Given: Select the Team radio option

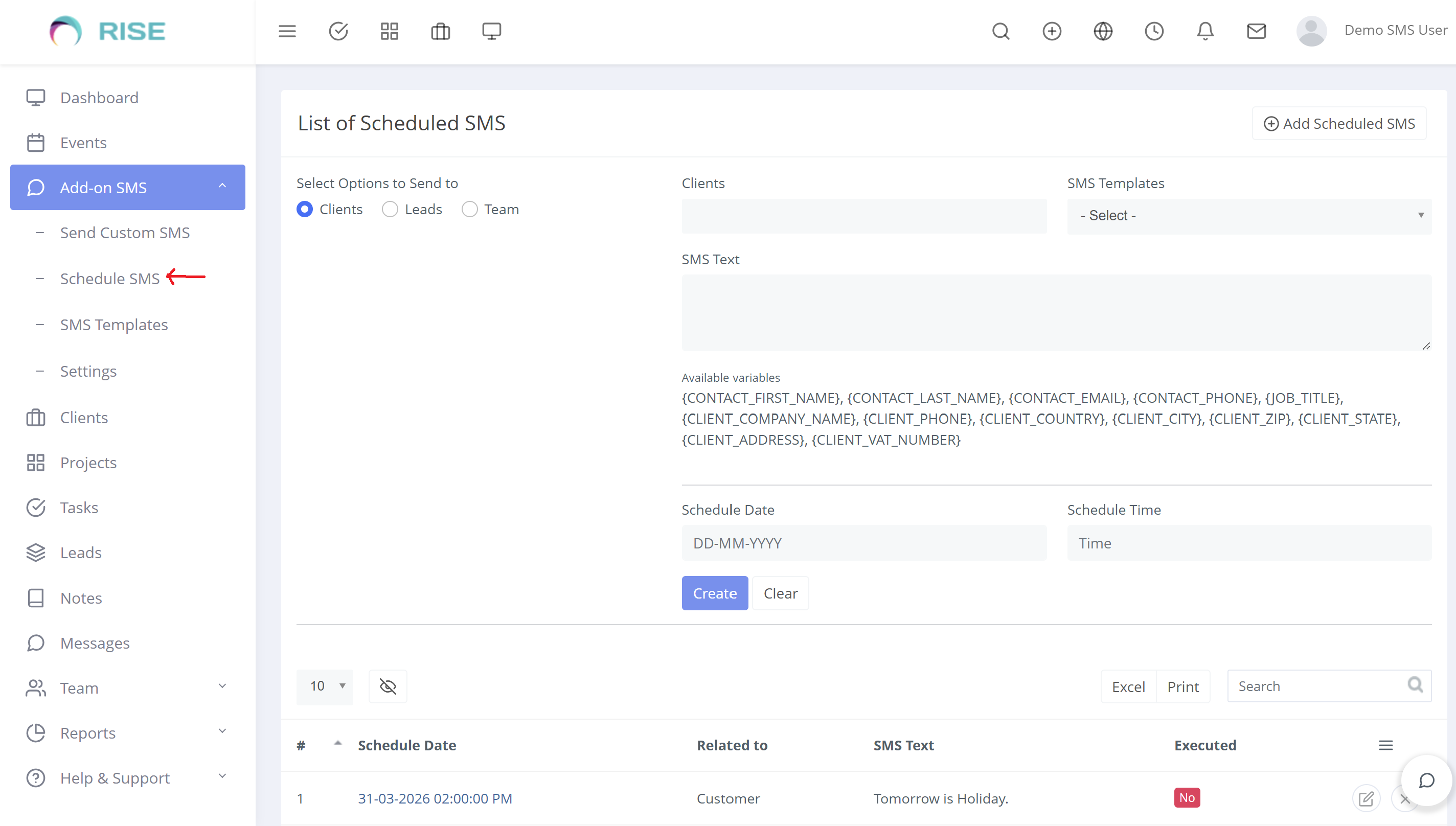Looking at the screenshot, I should coord(469,210).
